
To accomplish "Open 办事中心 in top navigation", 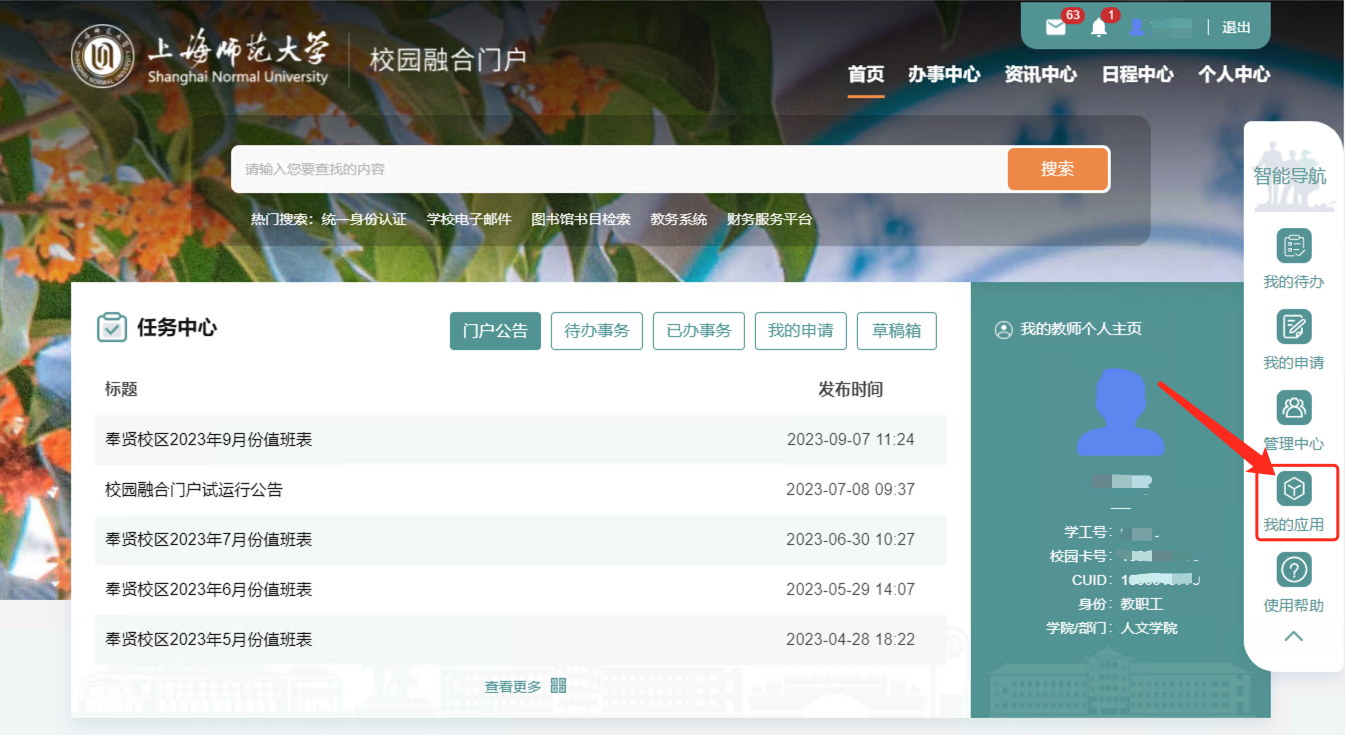I will 944,74.
